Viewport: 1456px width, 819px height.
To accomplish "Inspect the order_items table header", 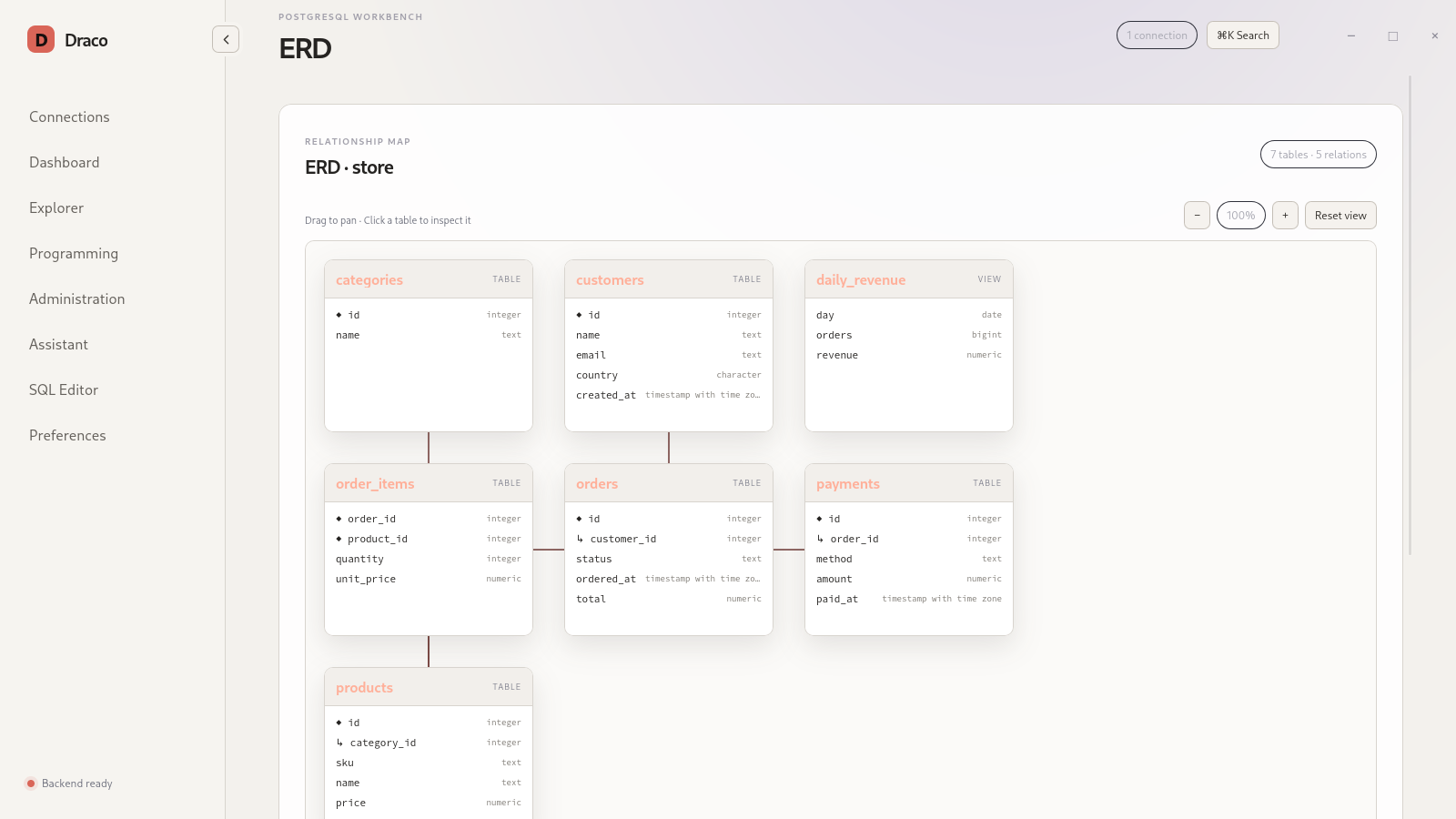I will pos(429,483).
